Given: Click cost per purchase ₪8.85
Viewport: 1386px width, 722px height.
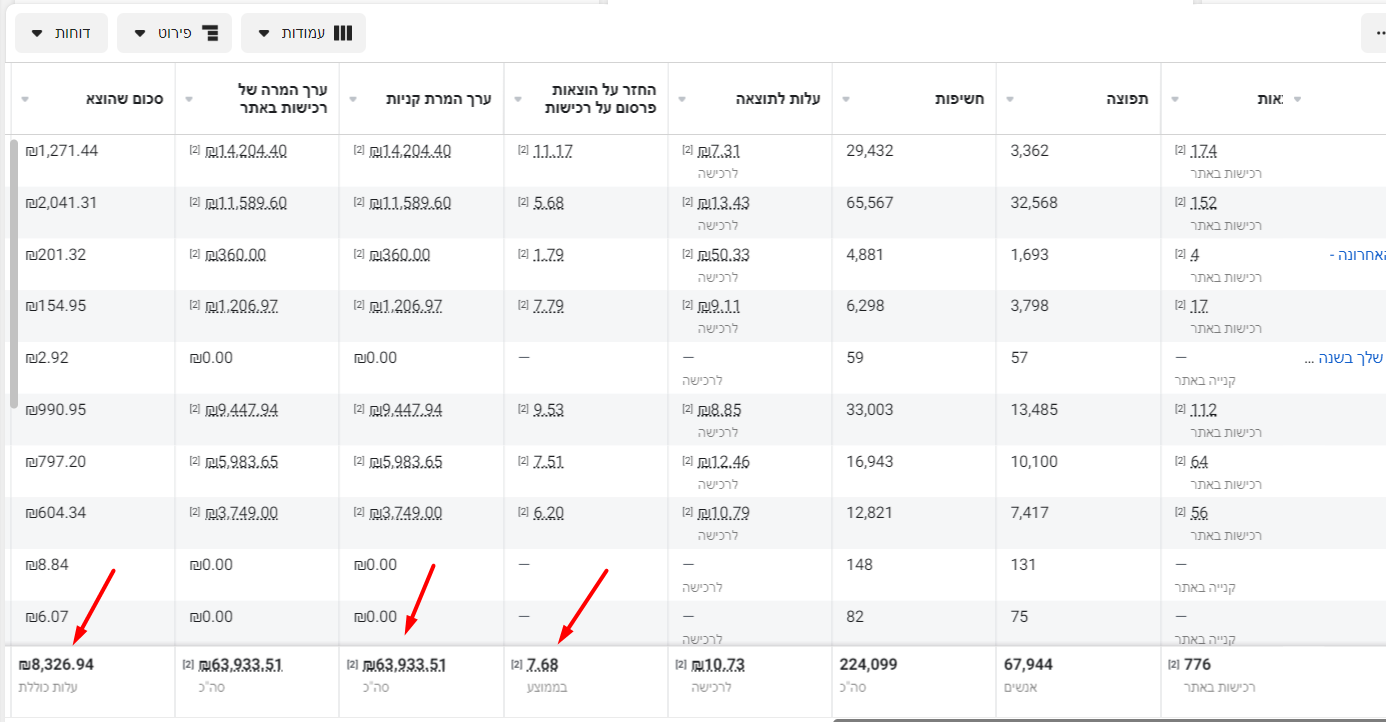Looking at the screenshot, I should [719, 409].
